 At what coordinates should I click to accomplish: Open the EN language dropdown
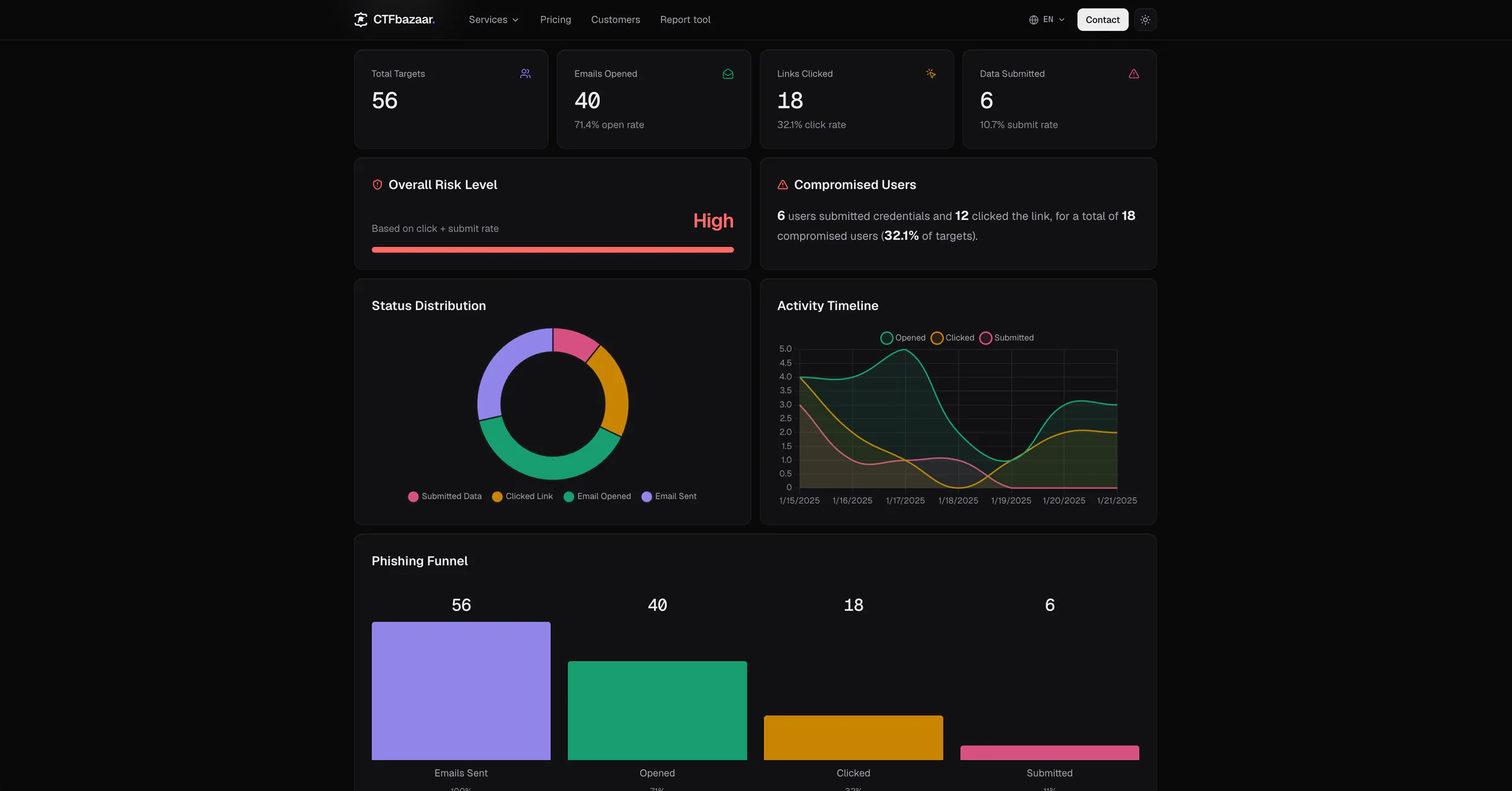(1047, 20)
